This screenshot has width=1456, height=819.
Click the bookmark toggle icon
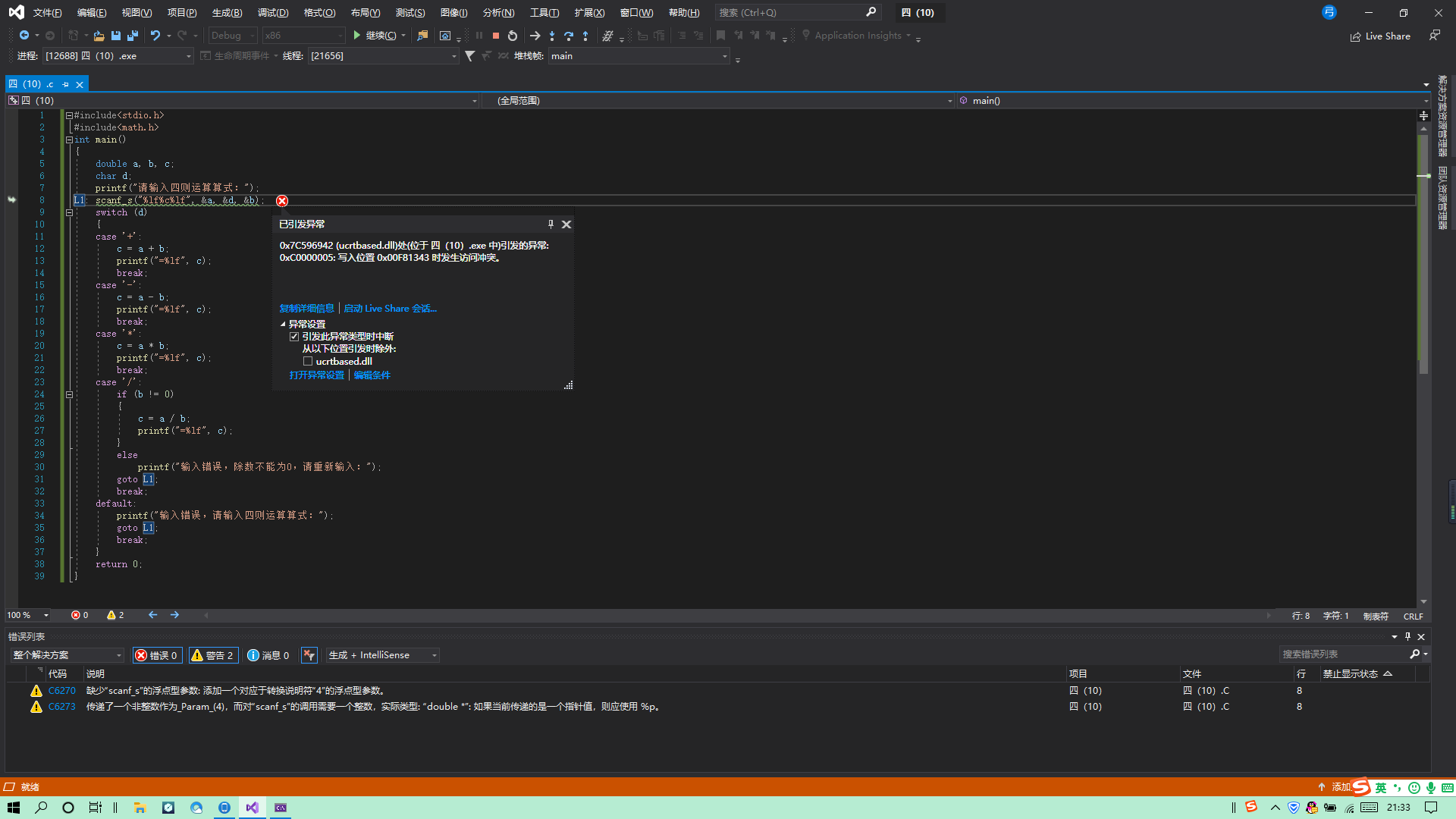(x=720, y=36)
